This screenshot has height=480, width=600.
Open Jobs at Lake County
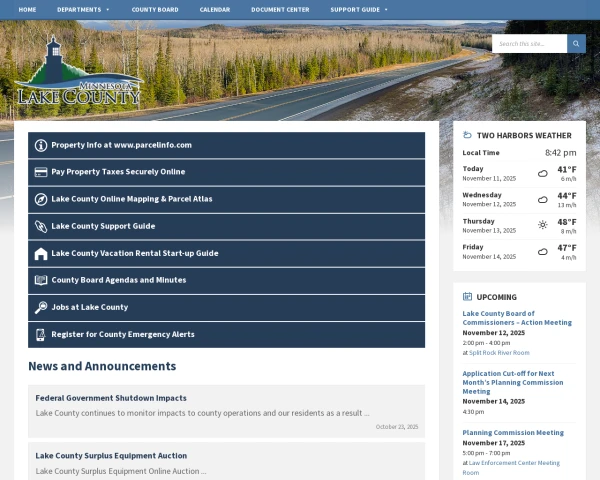tap(227, 308)
